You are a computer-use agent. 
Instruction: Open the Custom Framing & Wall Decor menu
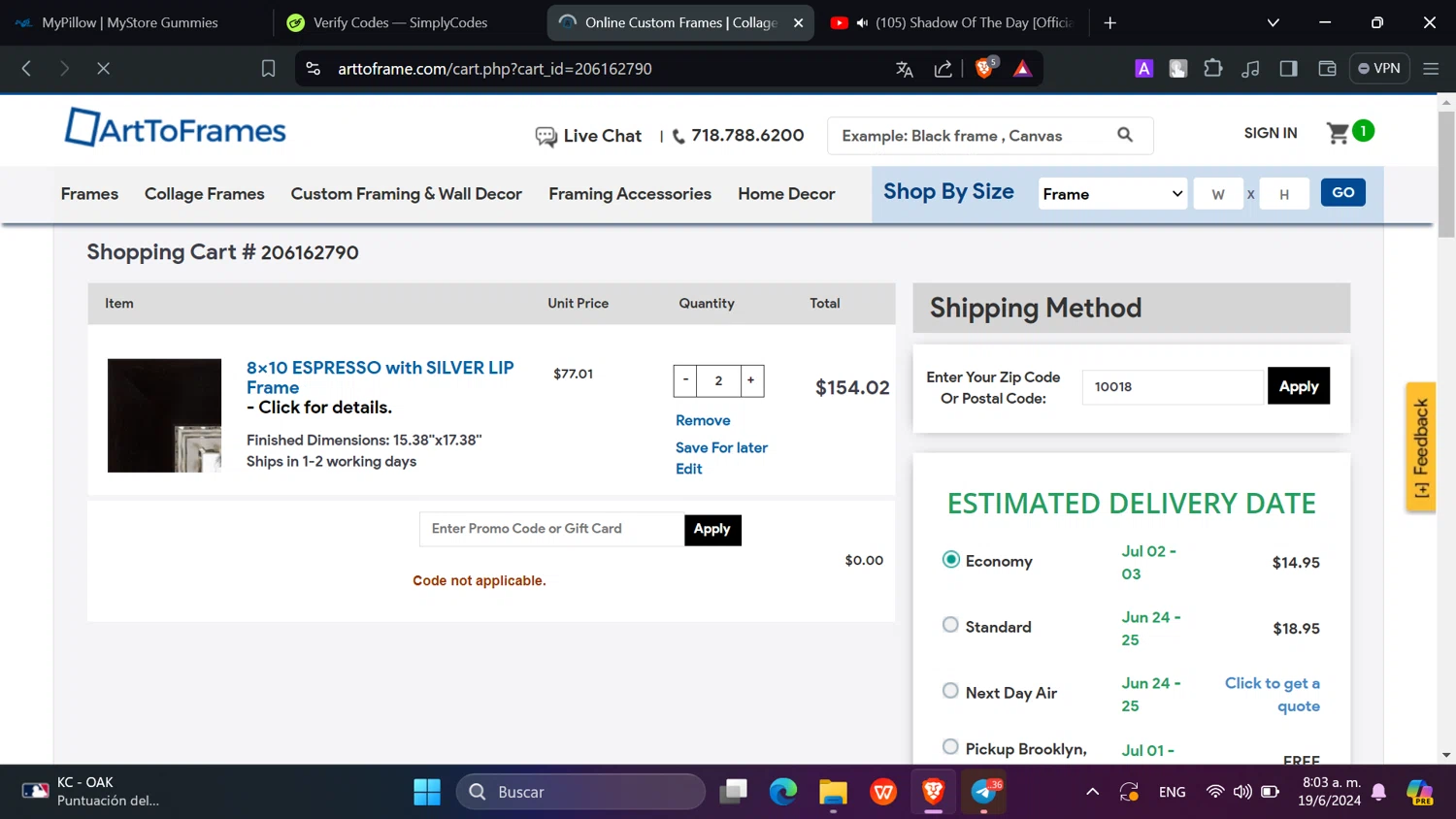coord(406,194)
